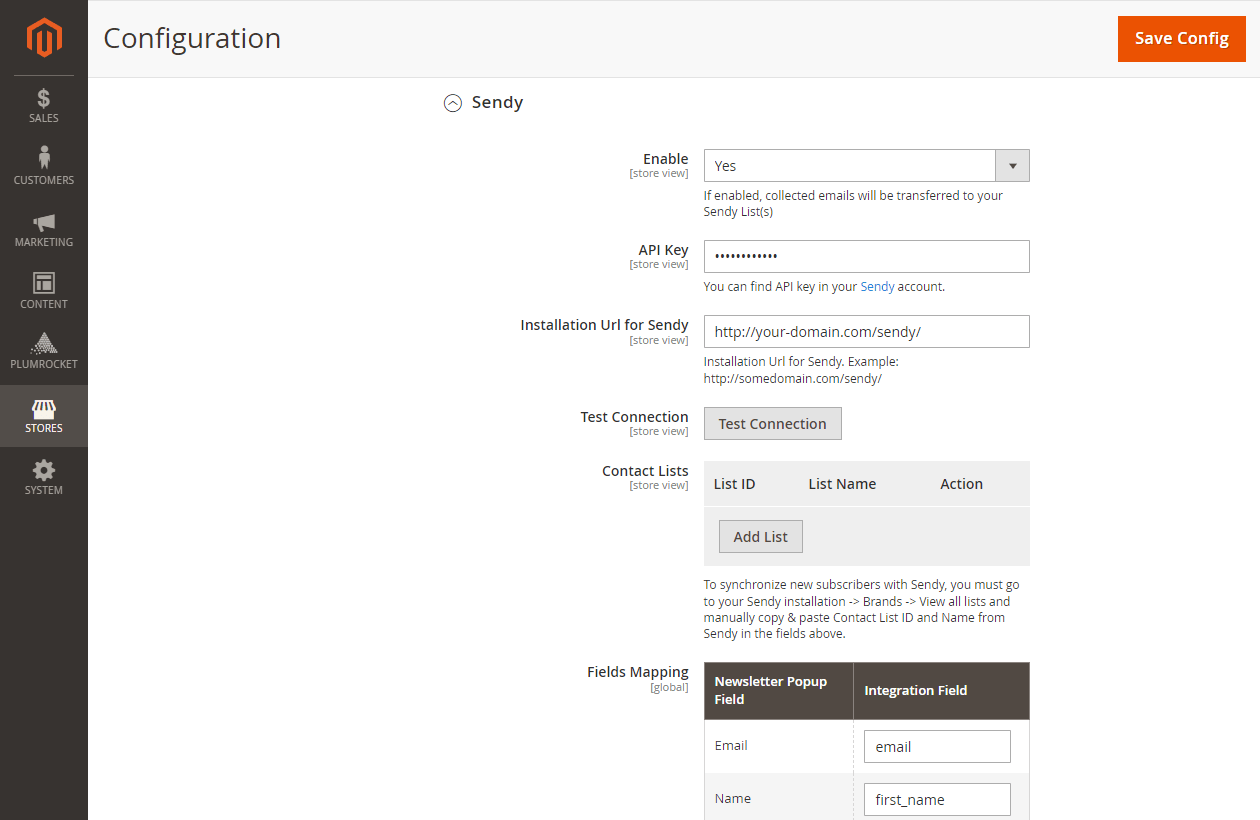Open the Customers person icon
Viewport: 1260px width, 820px height.
pyautogui.click(x=44, y=158)
